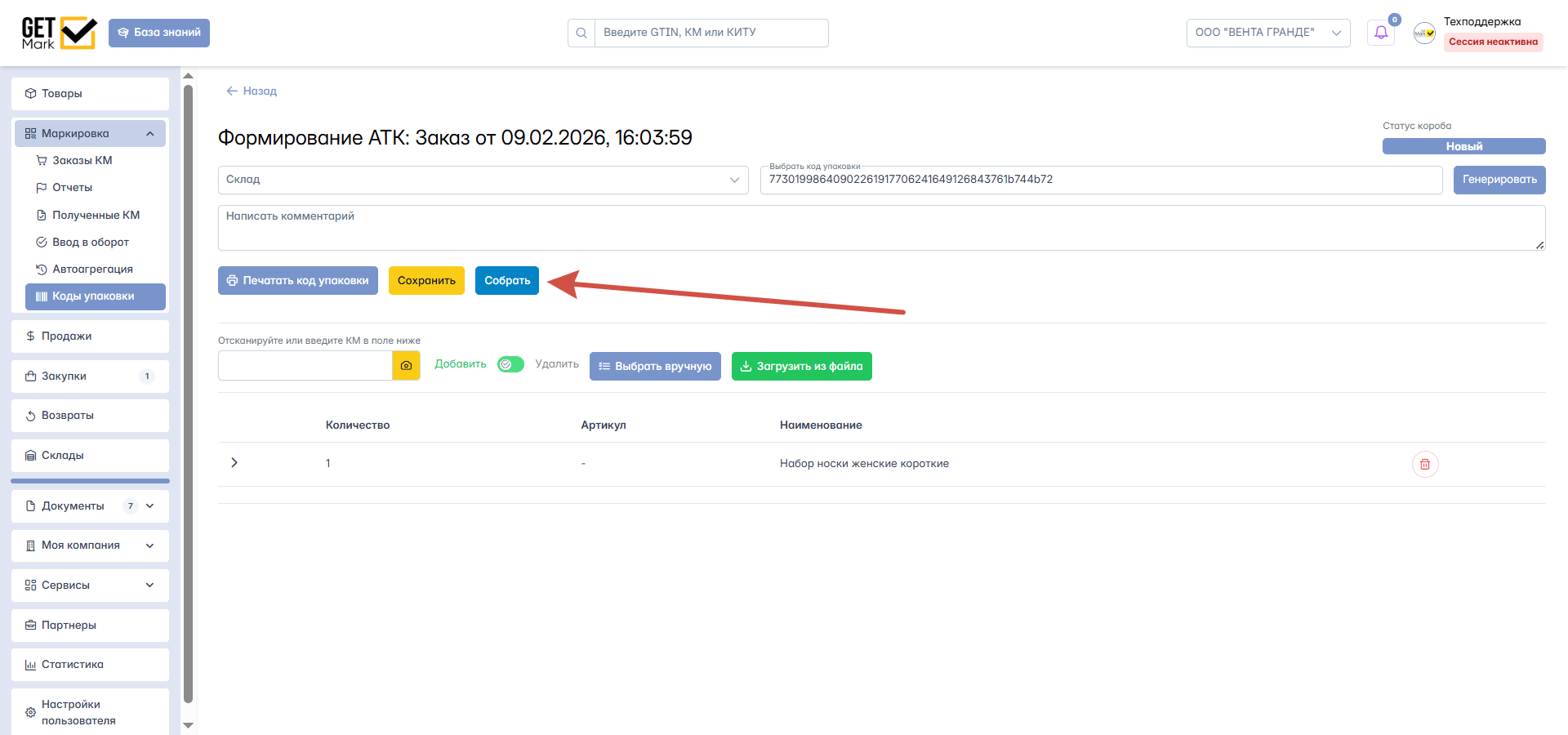This screenshot has height=735, width=1568.
Task: Focus the Написать комментарий text area
Action: click(882, 228)
